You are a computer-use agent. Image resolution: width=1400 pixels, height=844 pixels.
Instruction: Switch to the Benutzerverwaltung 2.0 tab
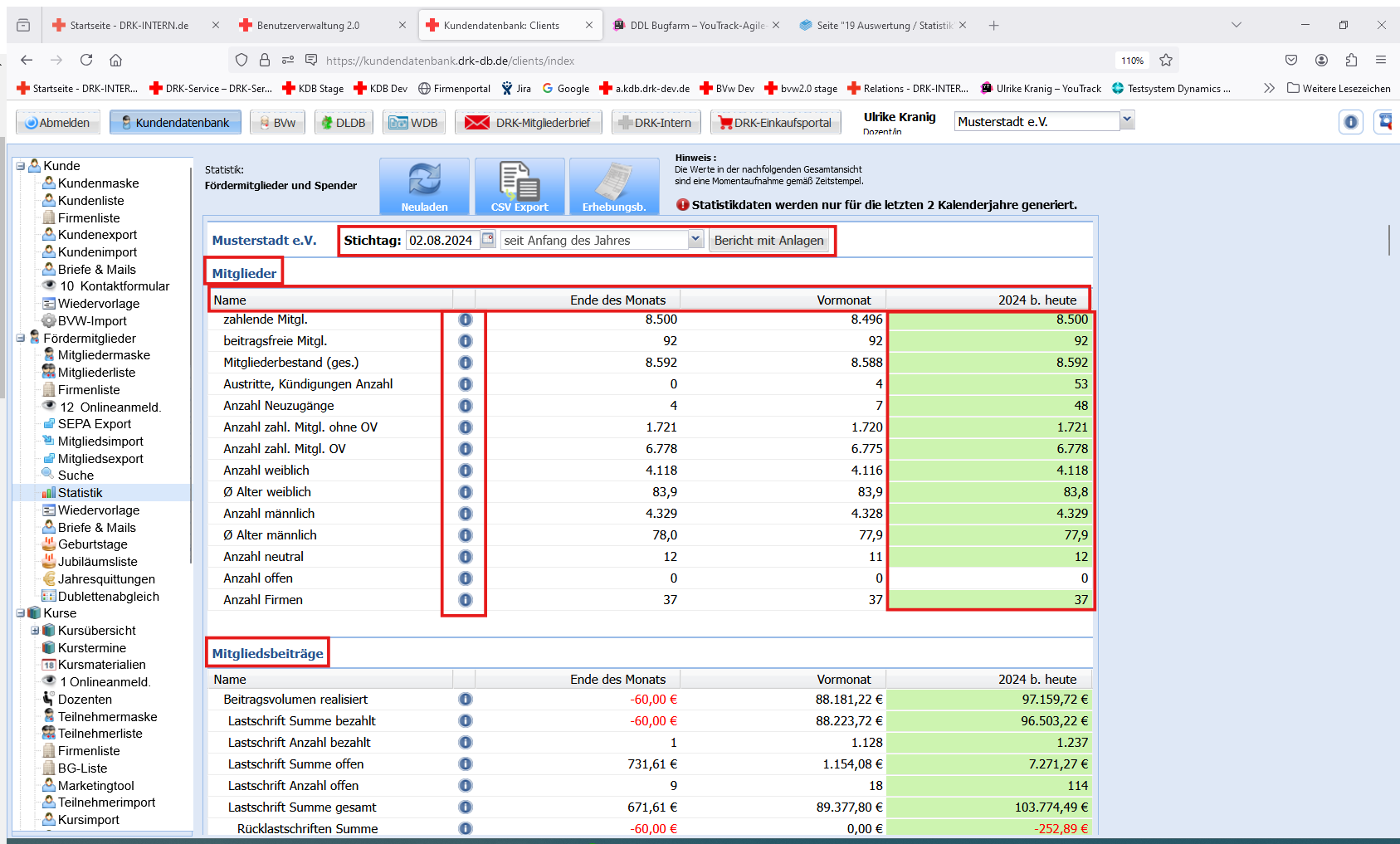(x=308, y=26)
